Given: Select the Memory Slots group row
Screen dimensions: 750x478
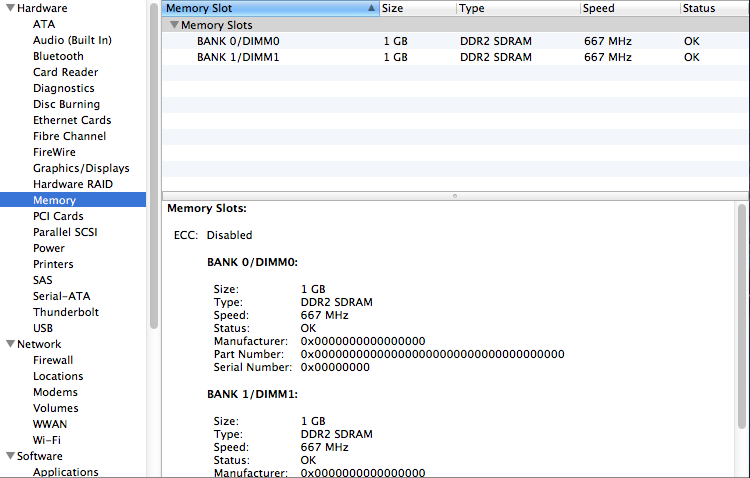Looking at the screenshot, I should (x=455, y=25).
